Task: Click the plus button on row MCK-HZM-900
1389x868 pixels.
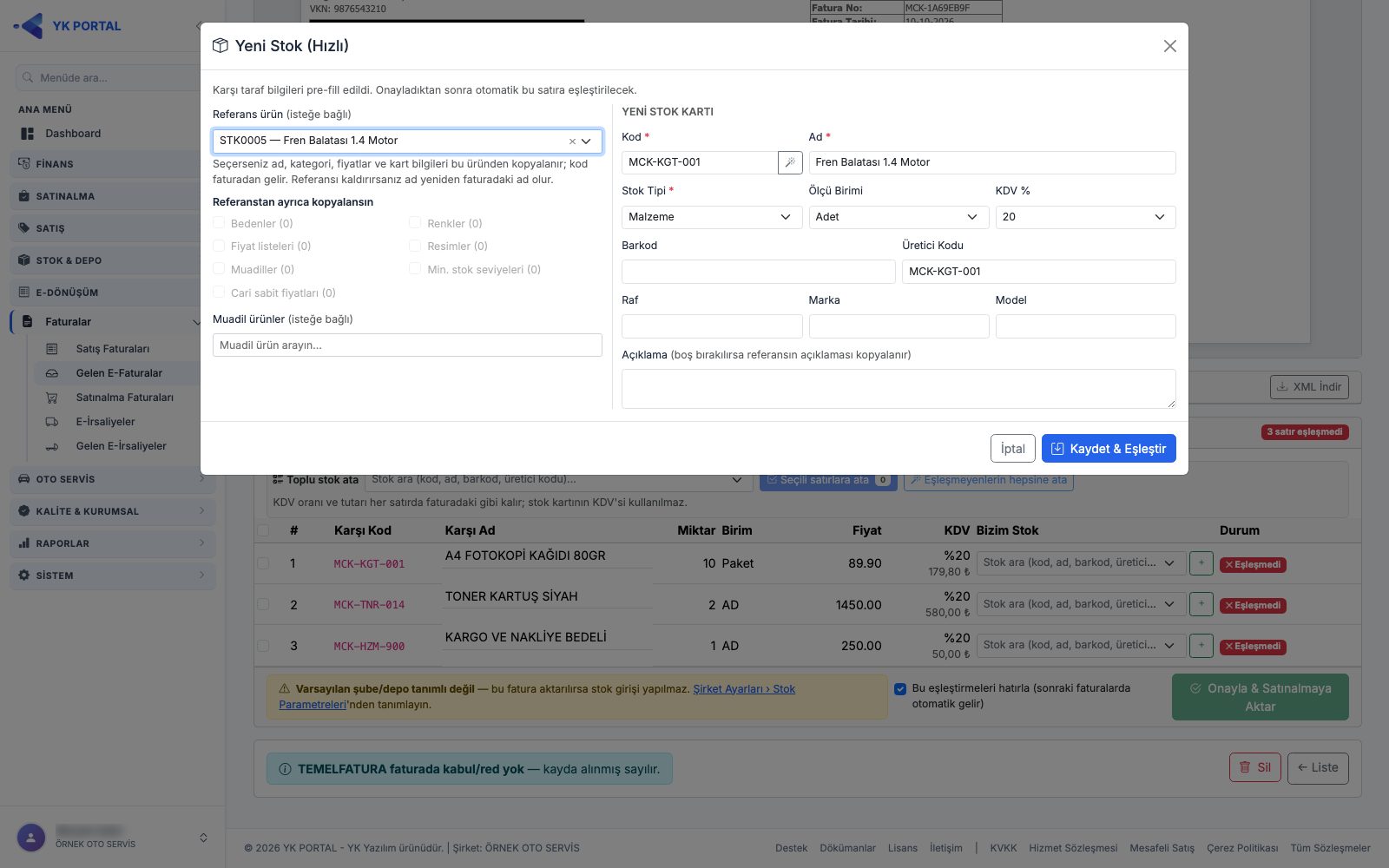Action: [1201, 645]
